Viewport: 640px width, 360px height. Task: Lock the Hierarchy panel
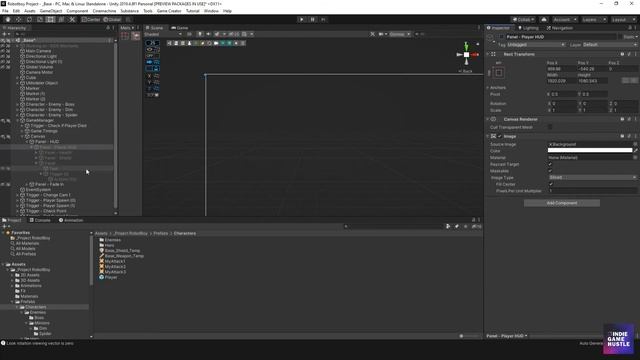click(x=108, y=28)
